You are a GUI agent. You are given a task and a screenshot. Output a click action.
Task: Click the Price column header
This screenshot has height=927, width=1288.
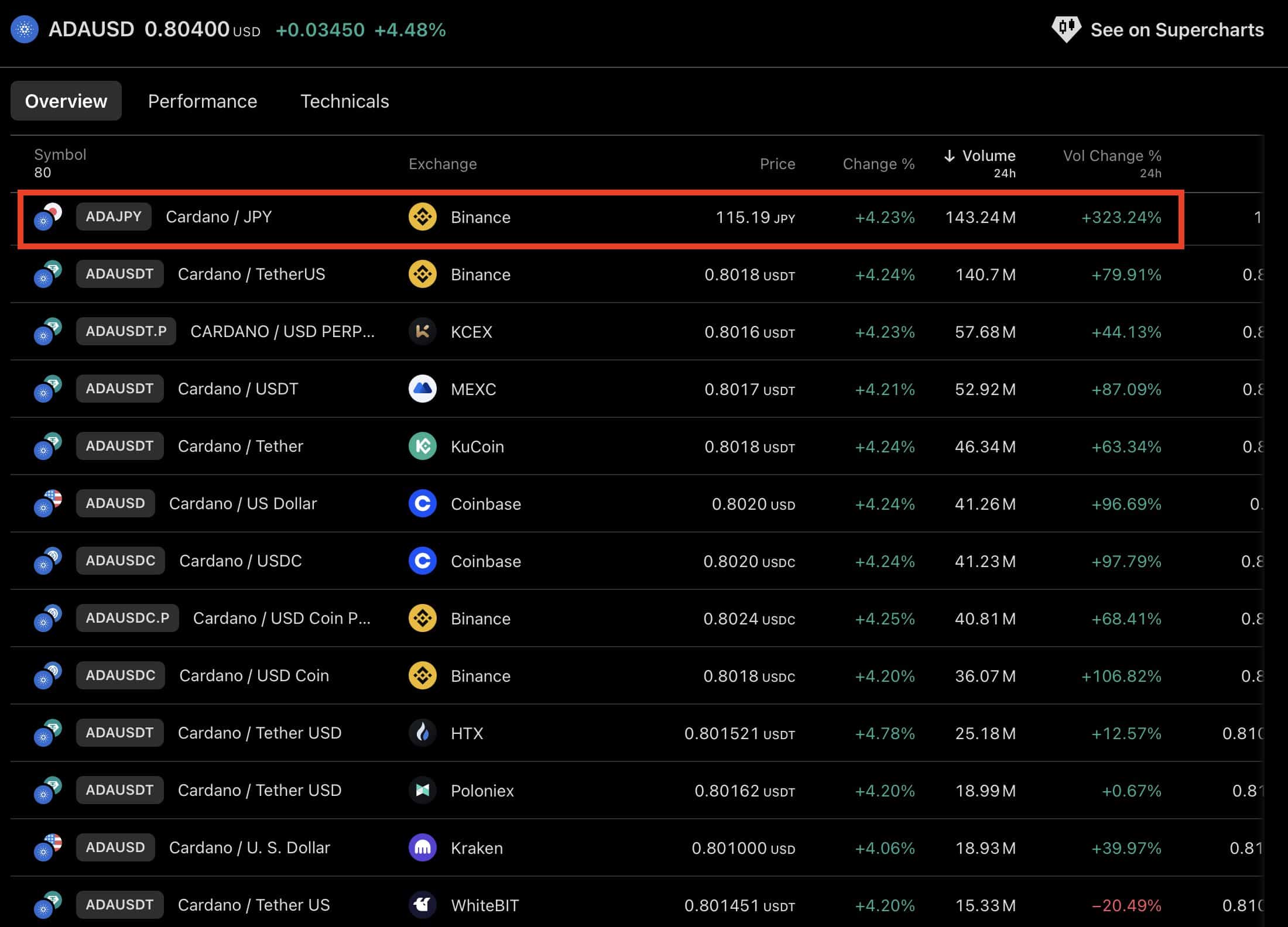[777, 164]
